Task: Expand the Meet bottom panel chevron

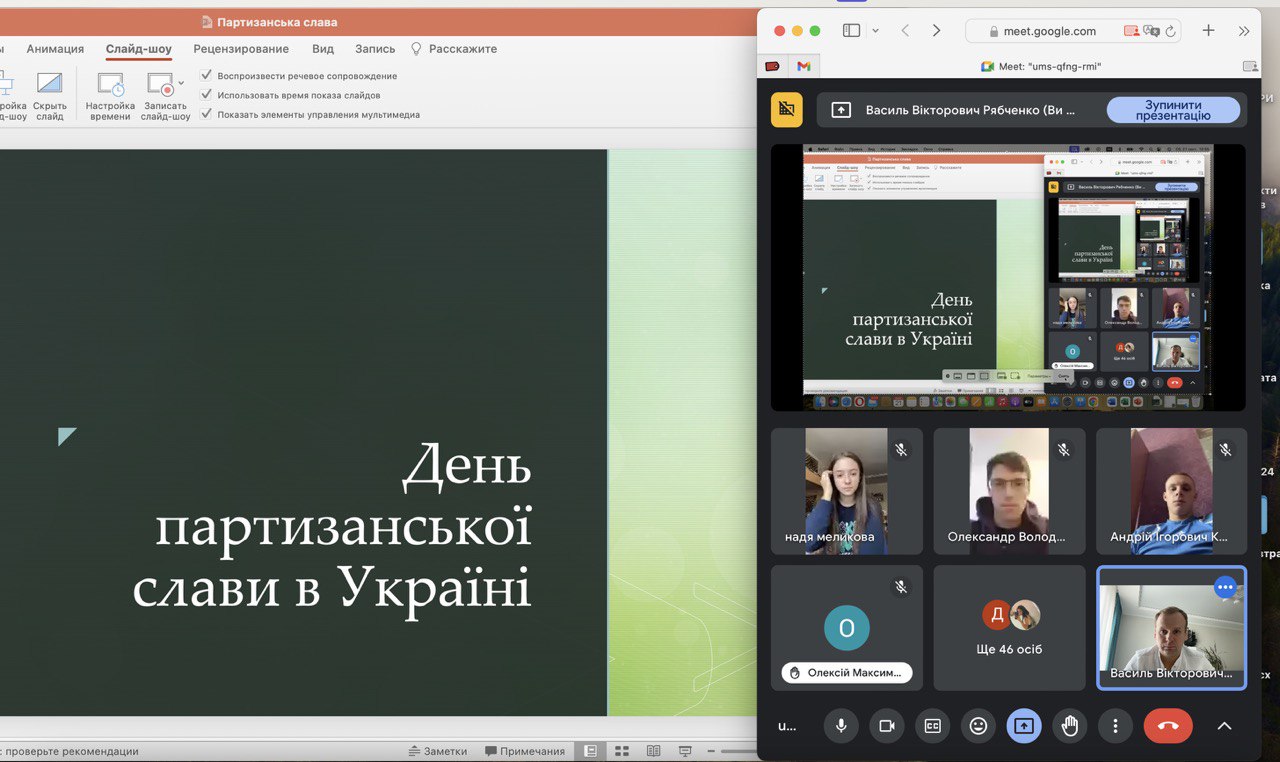Action: pyautogui.click(x=1224, y=726)
